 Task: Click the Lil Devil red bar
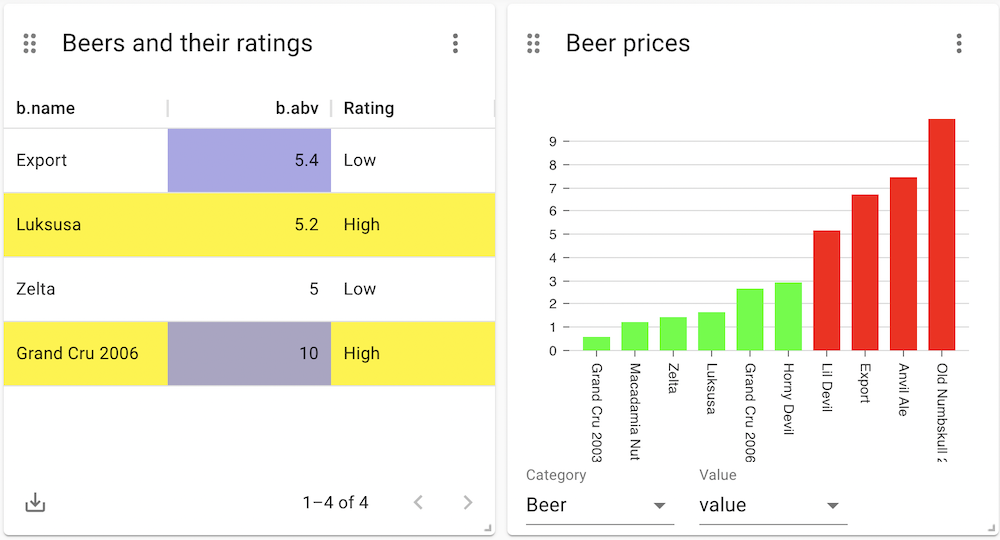pos(827,291)
